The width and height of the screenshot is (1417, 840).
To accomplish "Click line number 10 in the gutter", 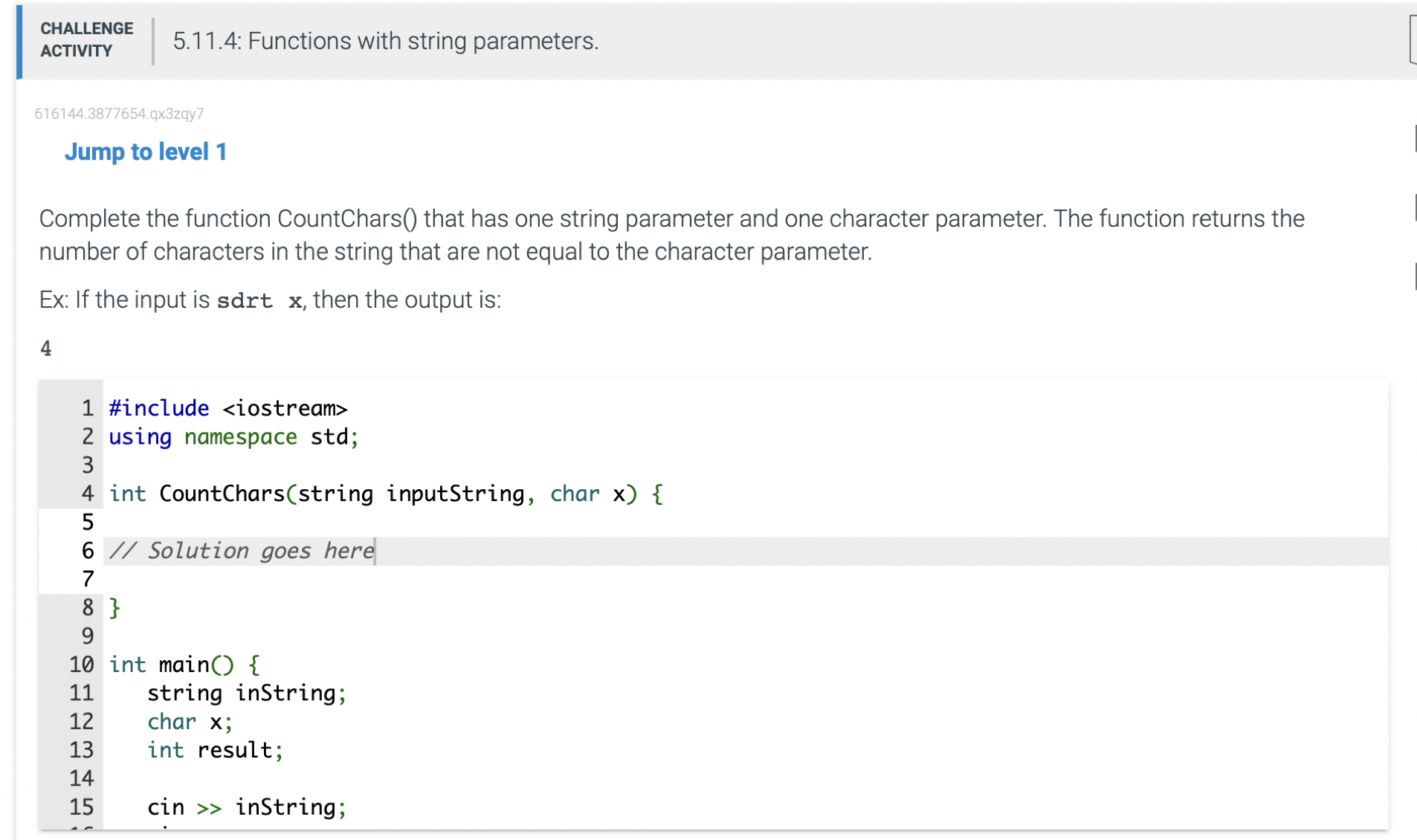I will point(82,665).
